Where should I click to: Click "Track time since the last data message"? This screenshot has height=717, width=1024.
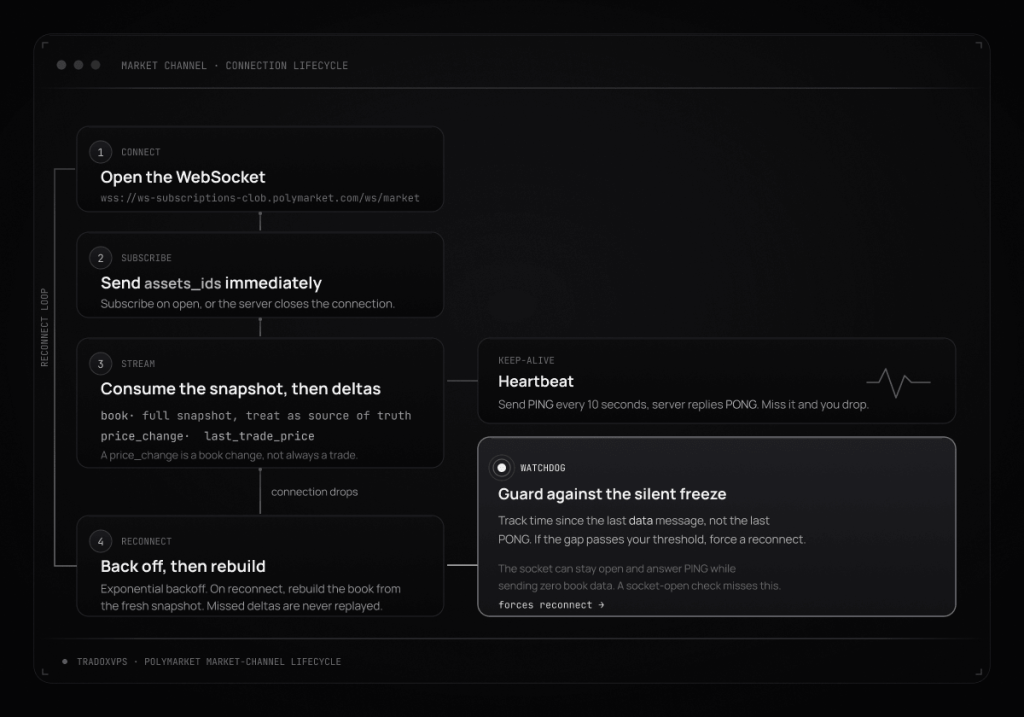pos(652,530)
